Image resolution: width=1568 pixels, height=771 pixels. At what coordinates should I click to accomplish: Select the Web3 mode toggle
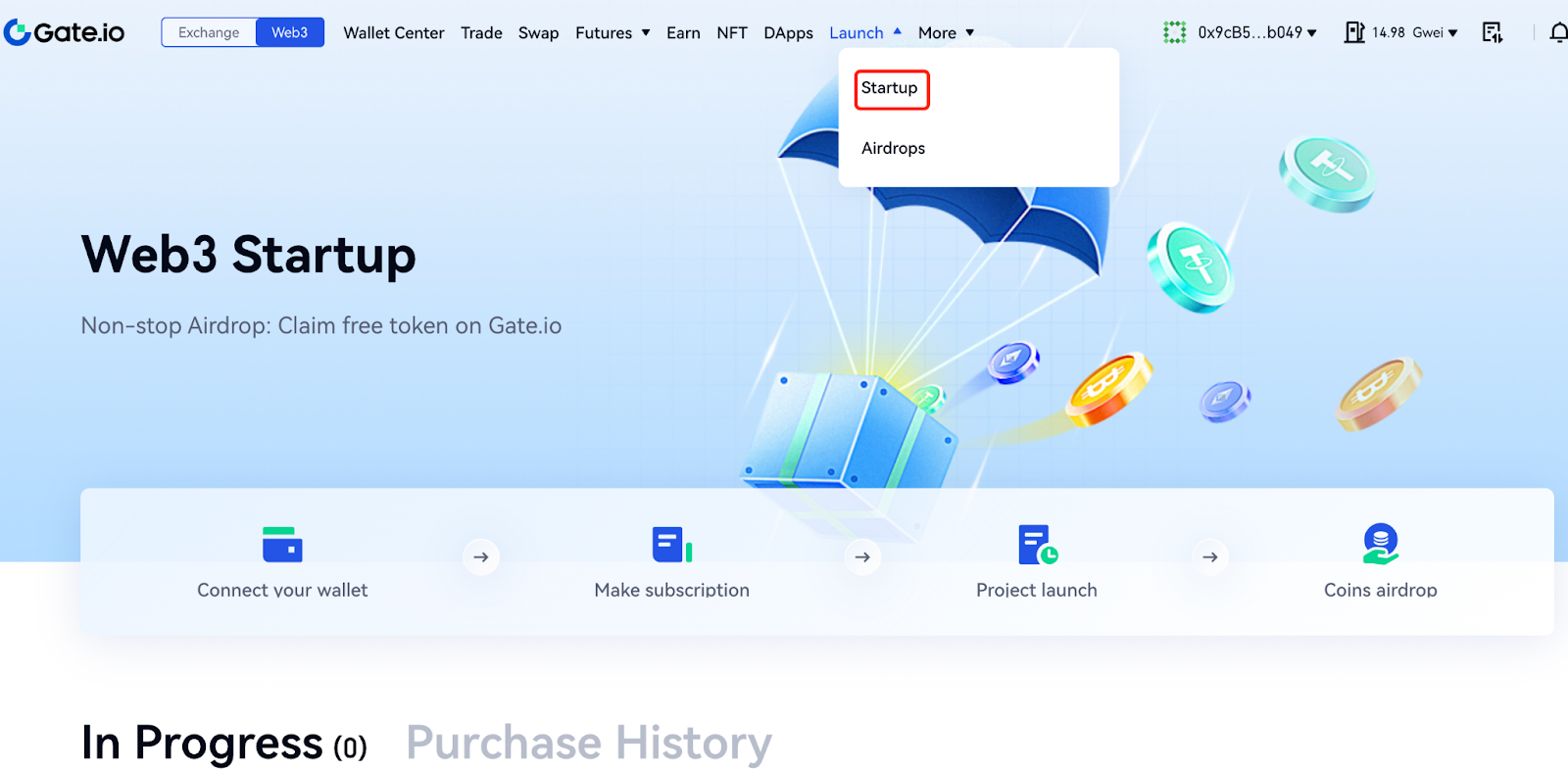pos(289,32)
